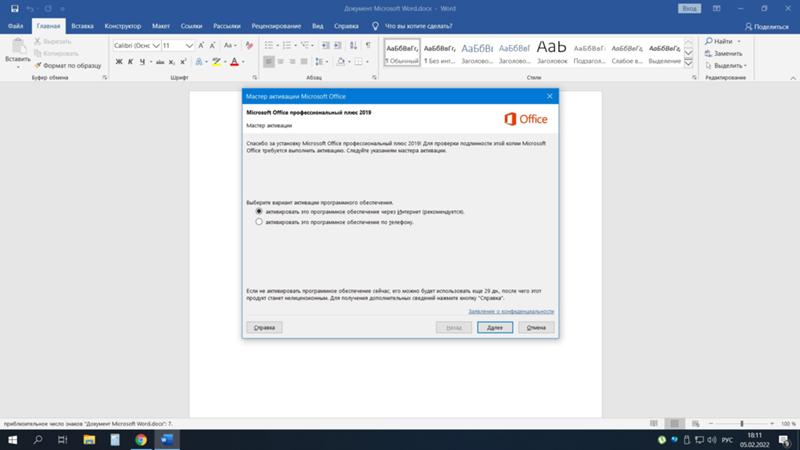Open the Выделить select dropdown
Viewport: 800px width, 450px height.
pos(726,65)
